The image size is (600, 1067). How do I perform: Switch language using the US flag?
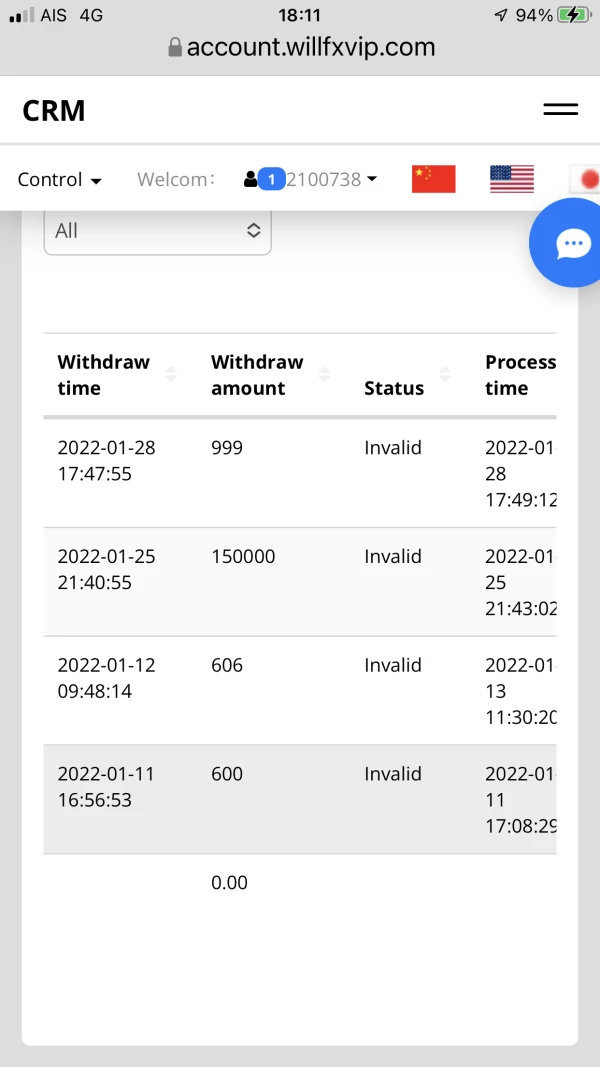point(511,179)
